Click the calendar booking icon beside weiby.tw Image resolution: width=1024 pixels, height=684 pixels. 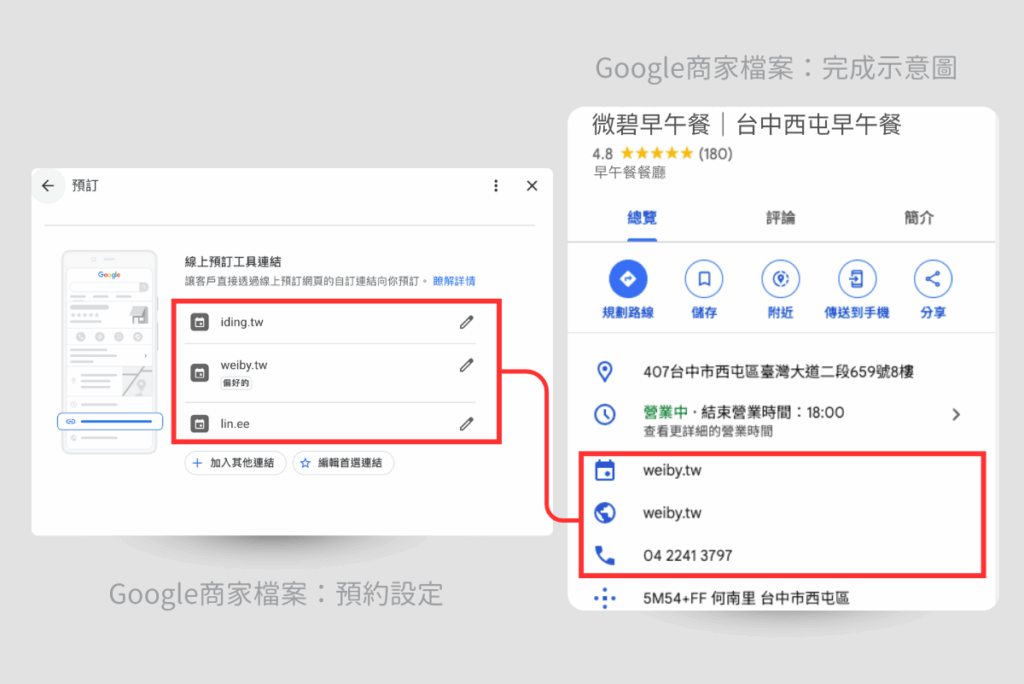(x=607, y=470)
